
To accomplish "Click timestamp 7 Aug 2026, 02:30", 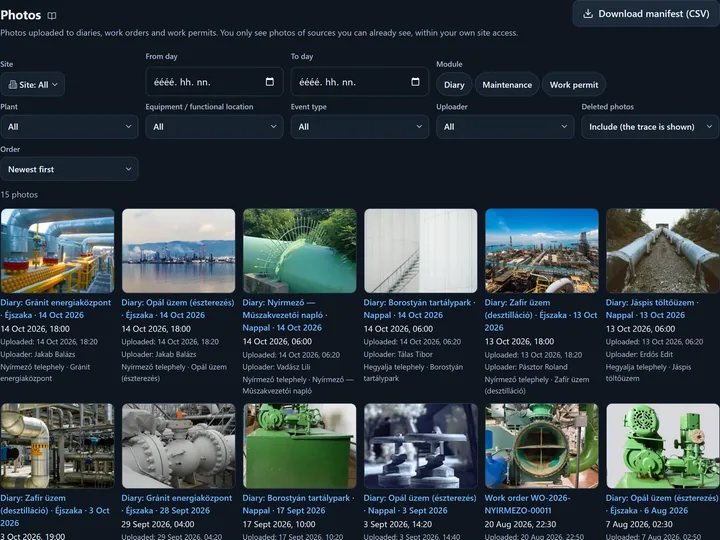I will click(x=639, y=524).
